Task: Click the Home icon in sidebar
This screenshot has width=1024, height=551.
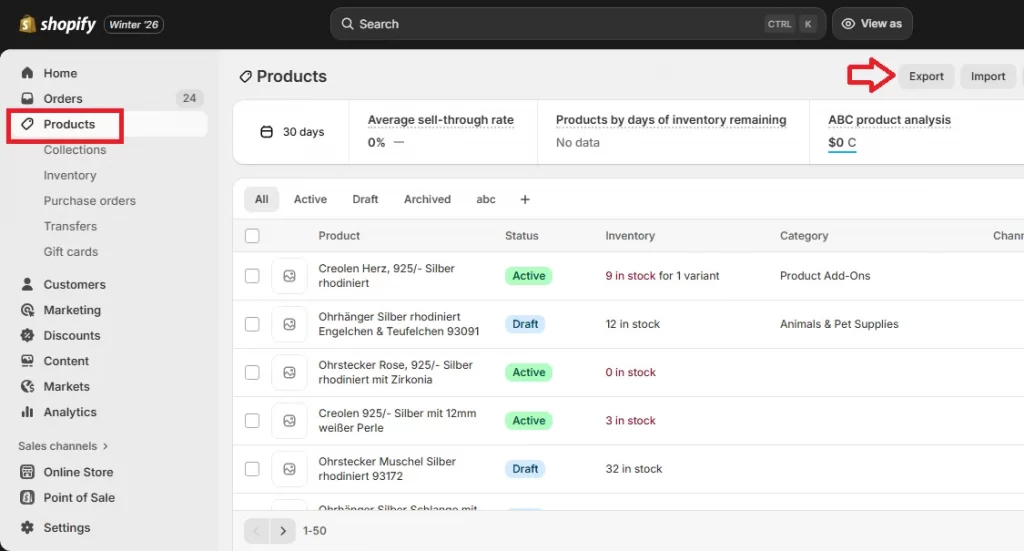Action: (x=27, y=73)
